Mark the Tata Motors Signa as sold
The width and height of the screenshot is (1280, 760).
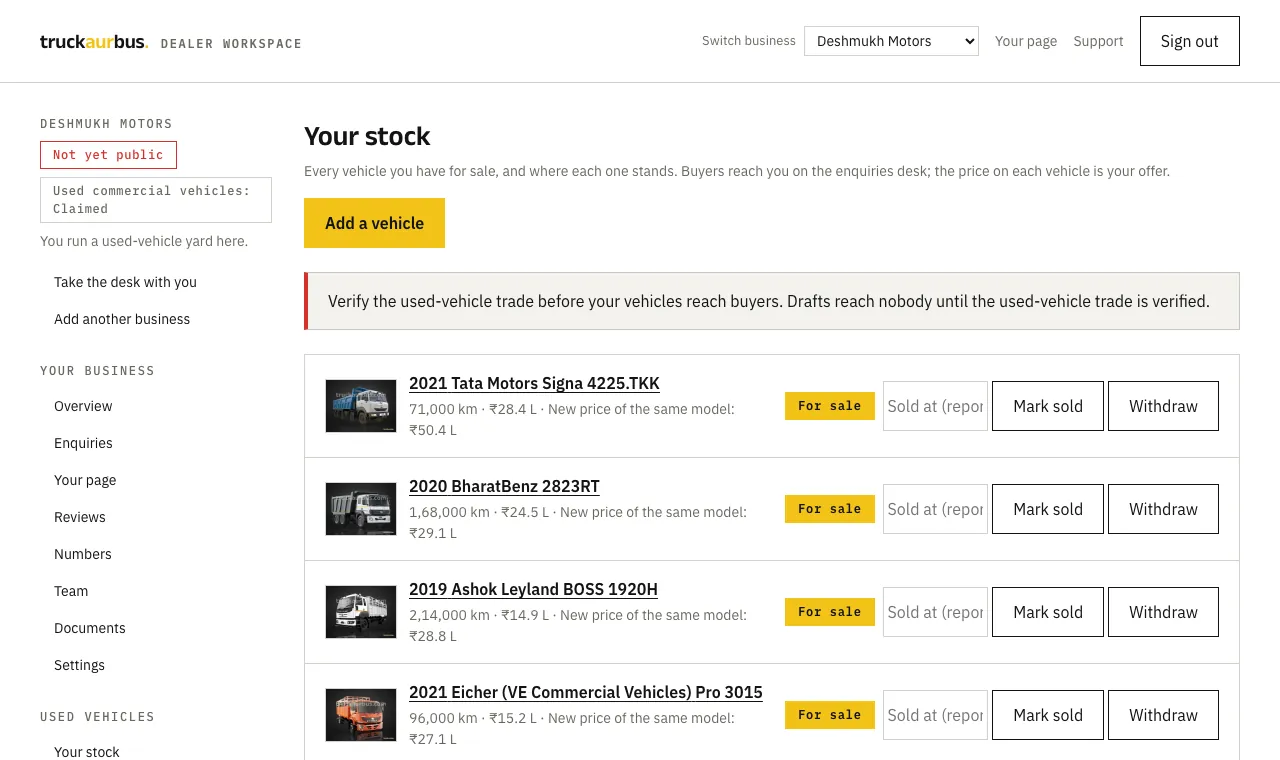coord(1048,406)
